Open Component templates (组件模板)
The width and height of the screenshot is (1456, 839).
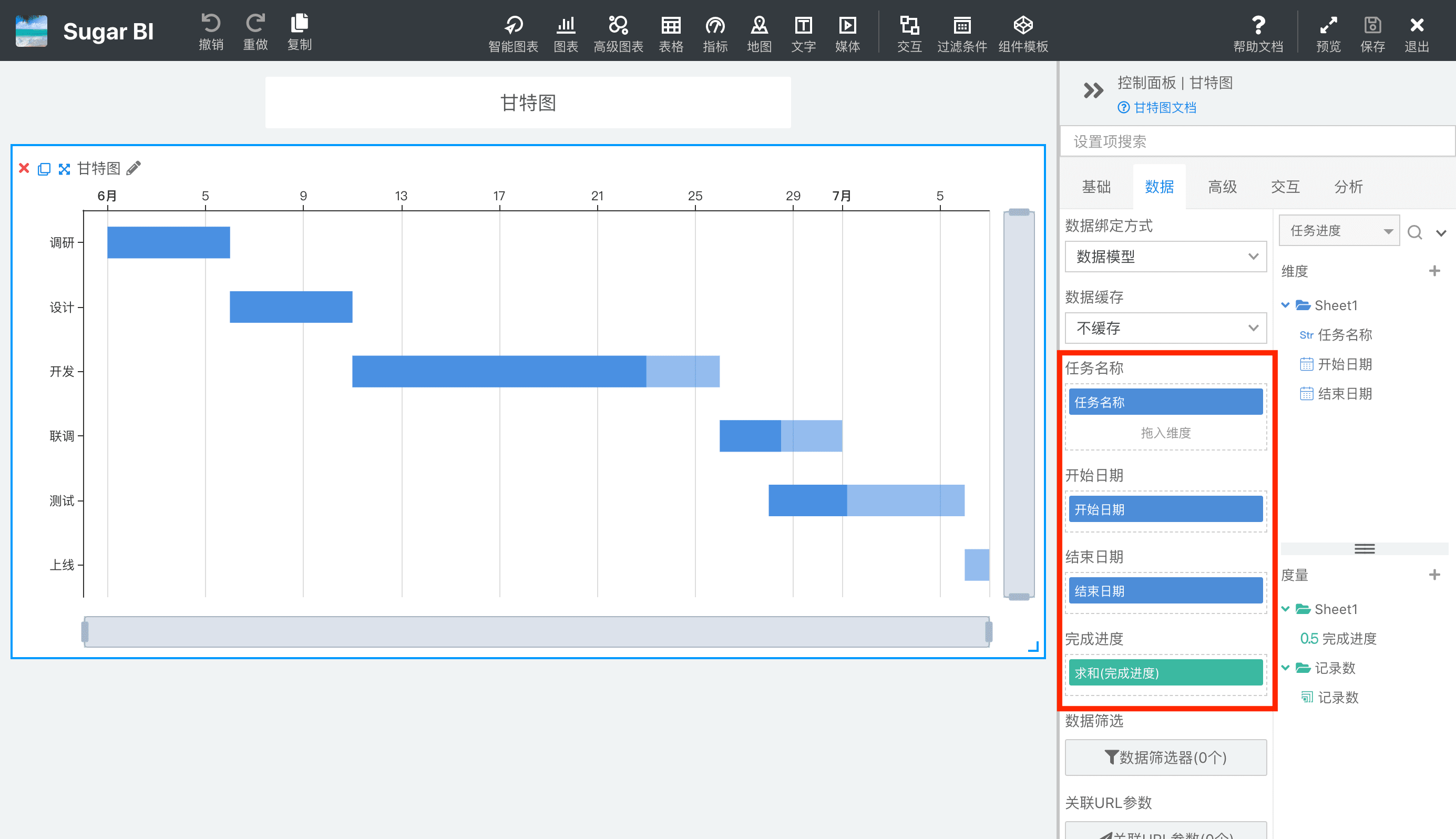coord(1023,34)
